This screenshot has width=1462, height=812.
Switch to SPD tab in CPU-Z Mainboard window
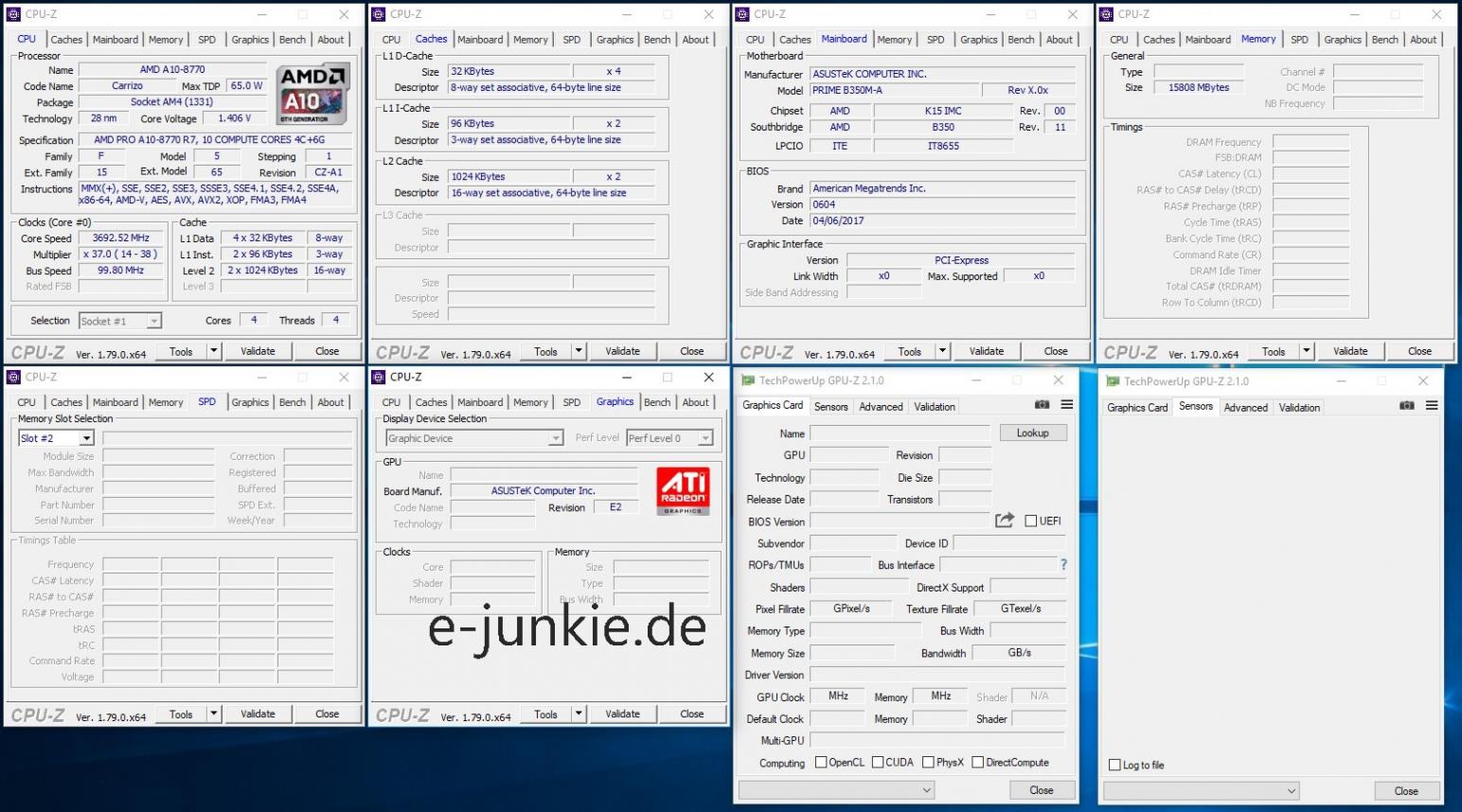pos(936,40)
